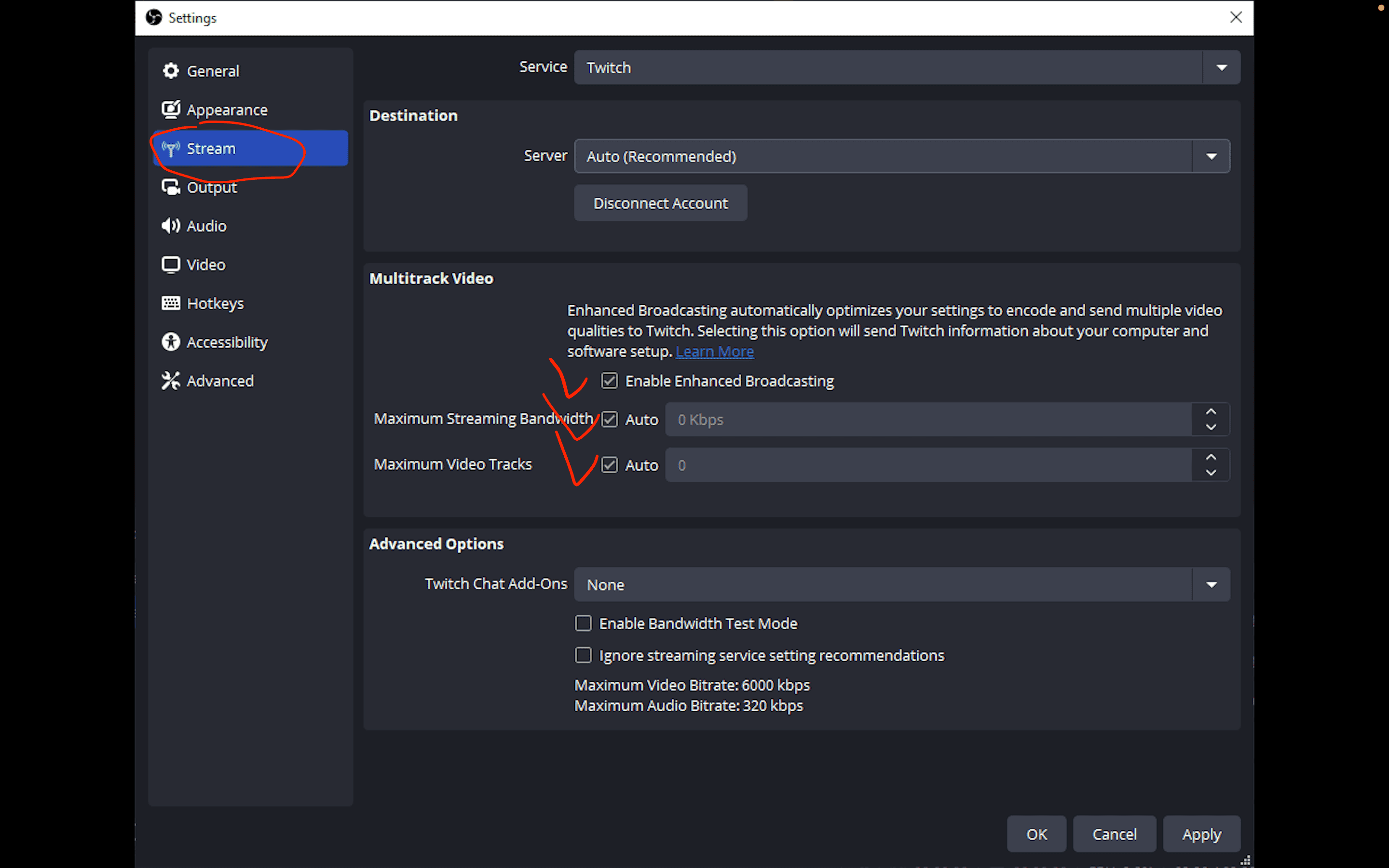Screen dimensions: 1389x868
Task: Increase Maximum Video Tracks with up arrow
Action: [x=1211, y=458]
